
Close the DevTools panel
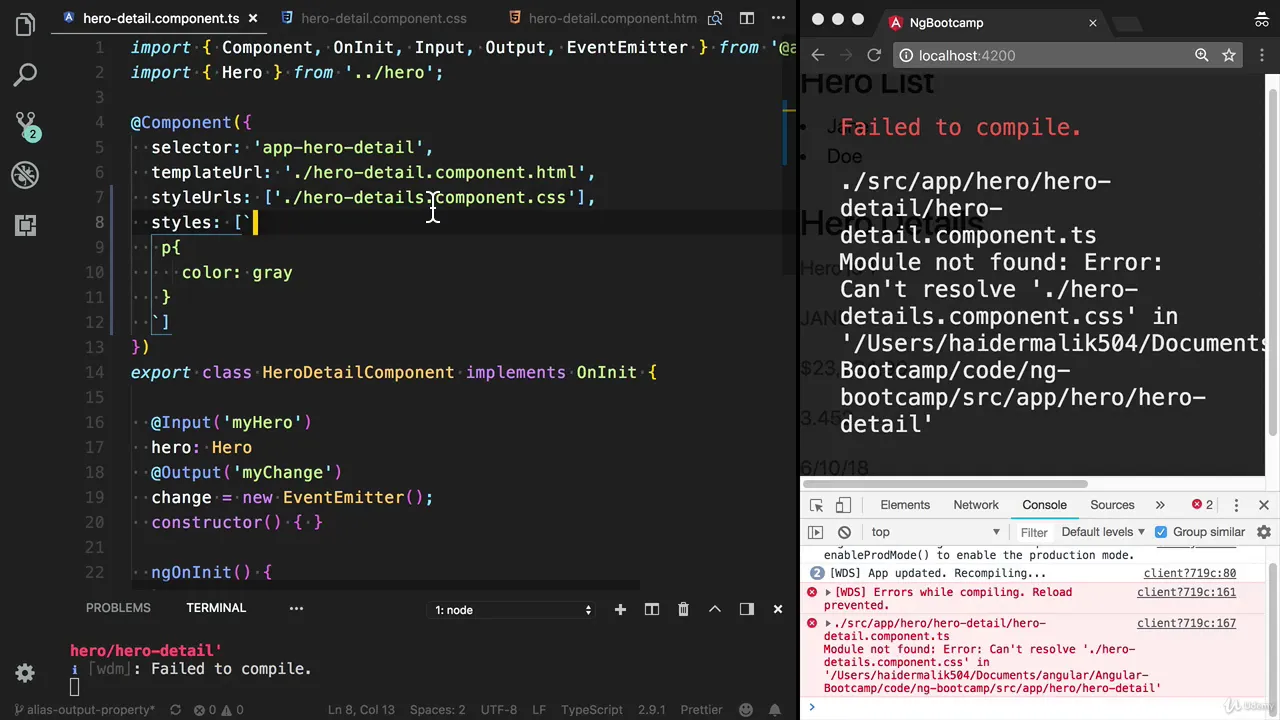point(1264,505)
